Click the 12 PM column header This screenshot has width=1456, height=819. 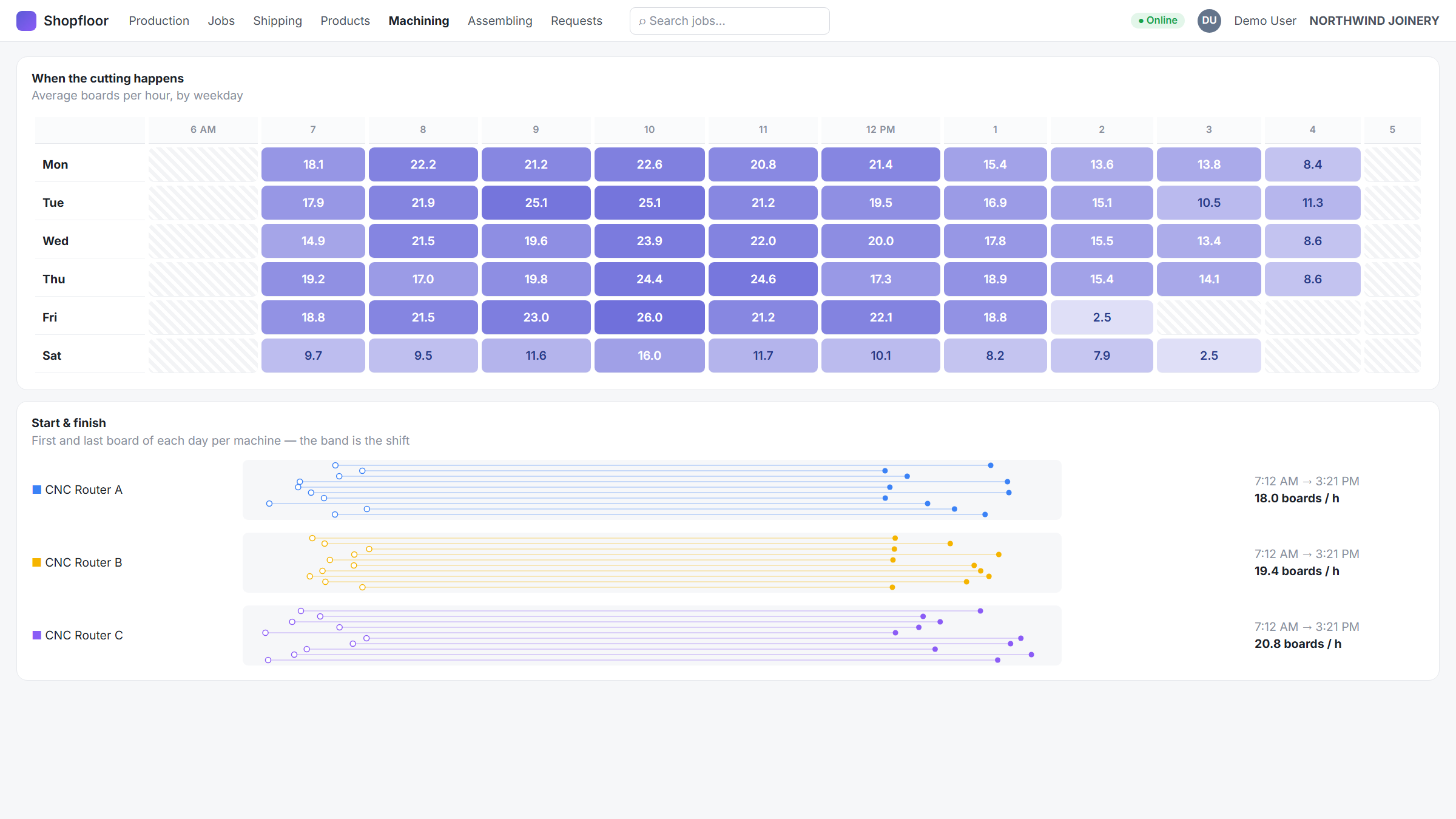(x=880, y=129)
